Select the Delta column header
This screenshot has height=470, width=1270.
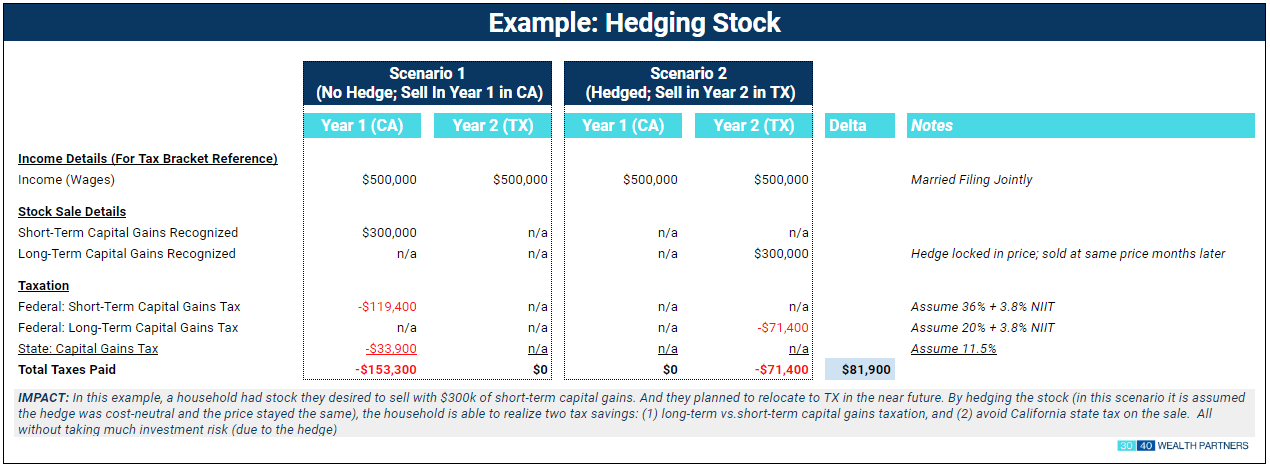[x=859, y=126]
